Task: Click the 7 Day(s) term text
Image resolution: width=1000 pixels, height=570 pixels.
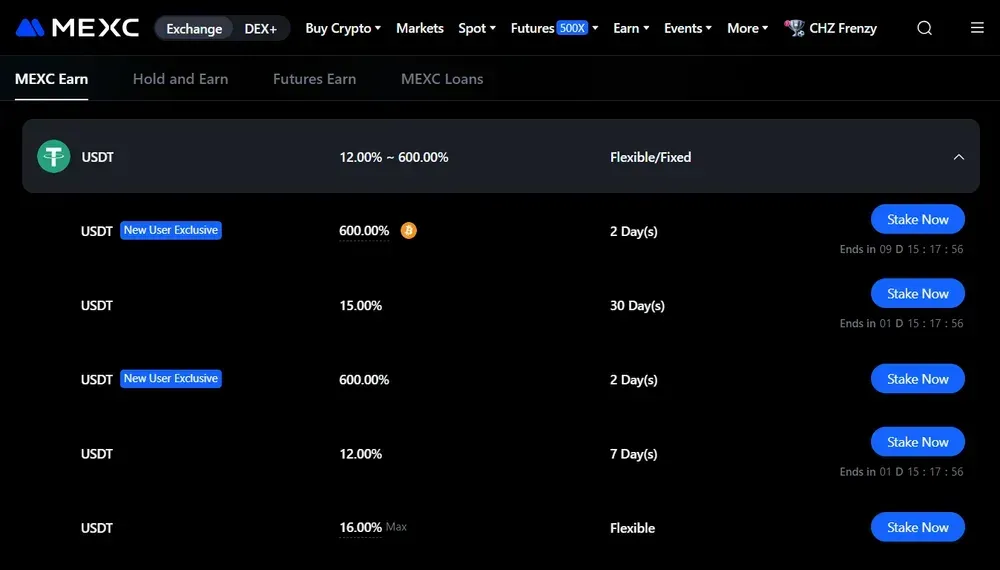Action: 633,454
